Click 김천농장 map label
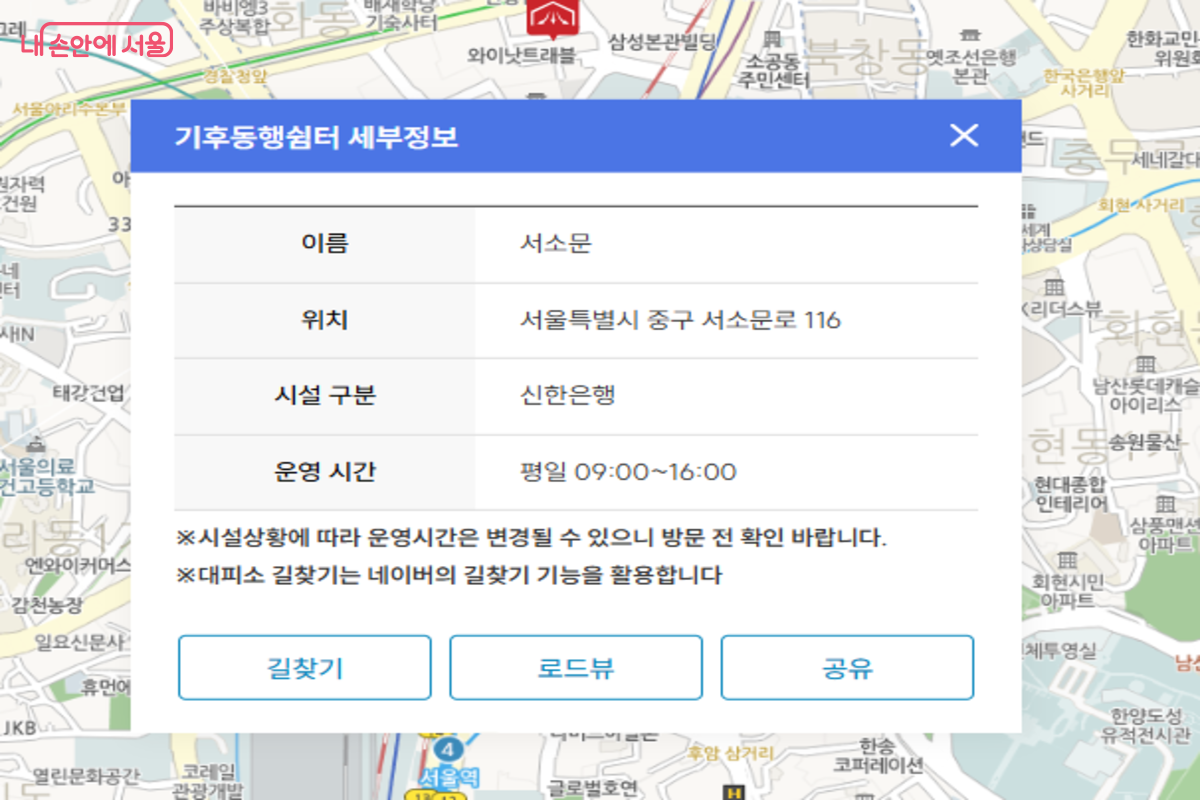The image size is (1200, 800). pyautogui.click(x=48, y=604)
